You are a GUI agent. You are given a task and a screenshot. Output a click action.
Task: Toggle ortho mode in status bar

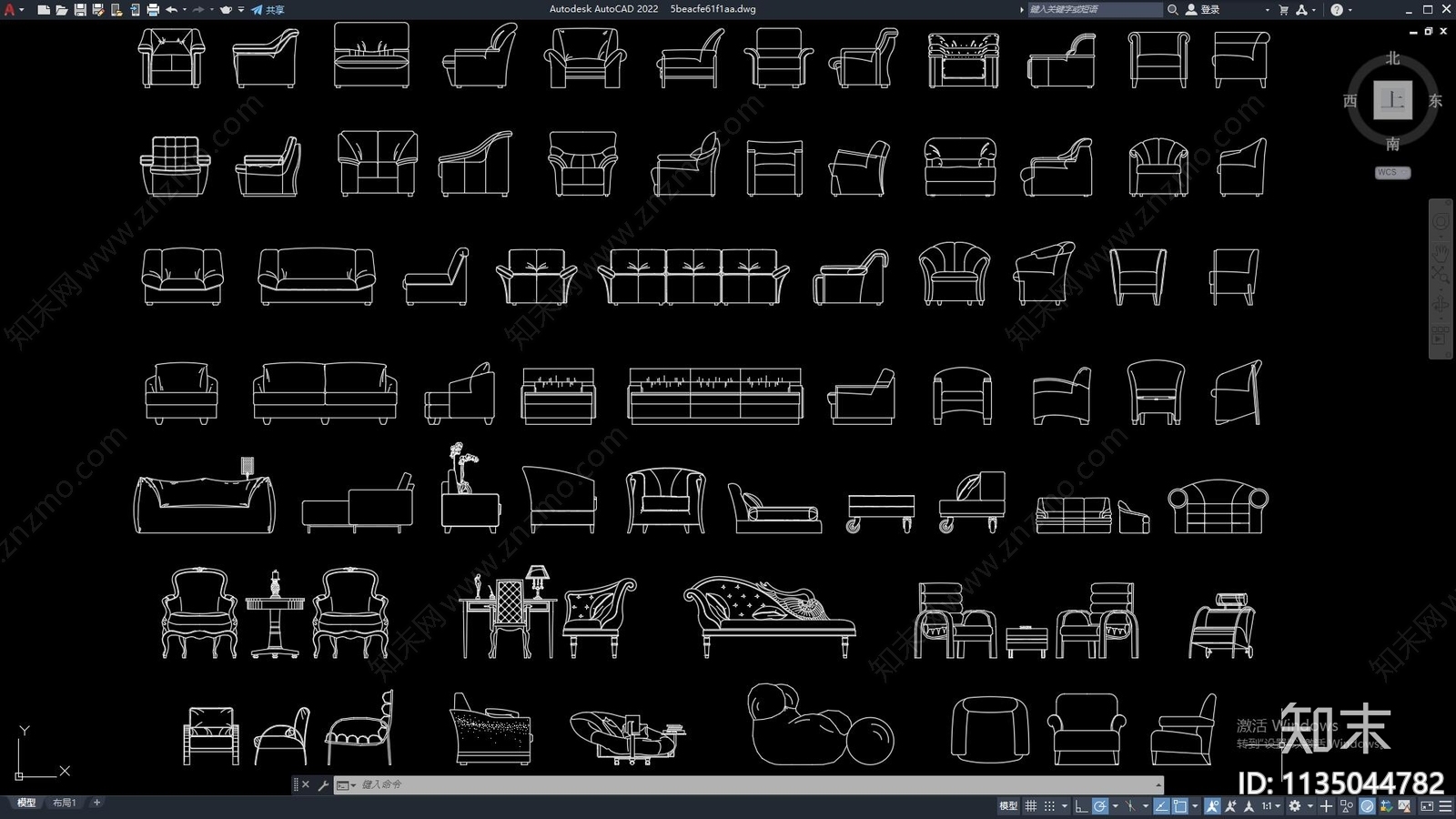coord(1081,806)
